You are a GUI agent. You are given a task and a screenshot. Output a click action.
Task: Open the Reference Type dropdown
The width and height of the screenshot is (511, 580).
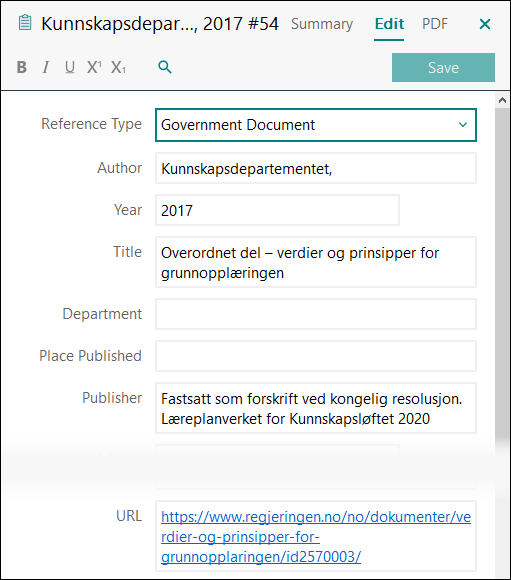point(316,125)
